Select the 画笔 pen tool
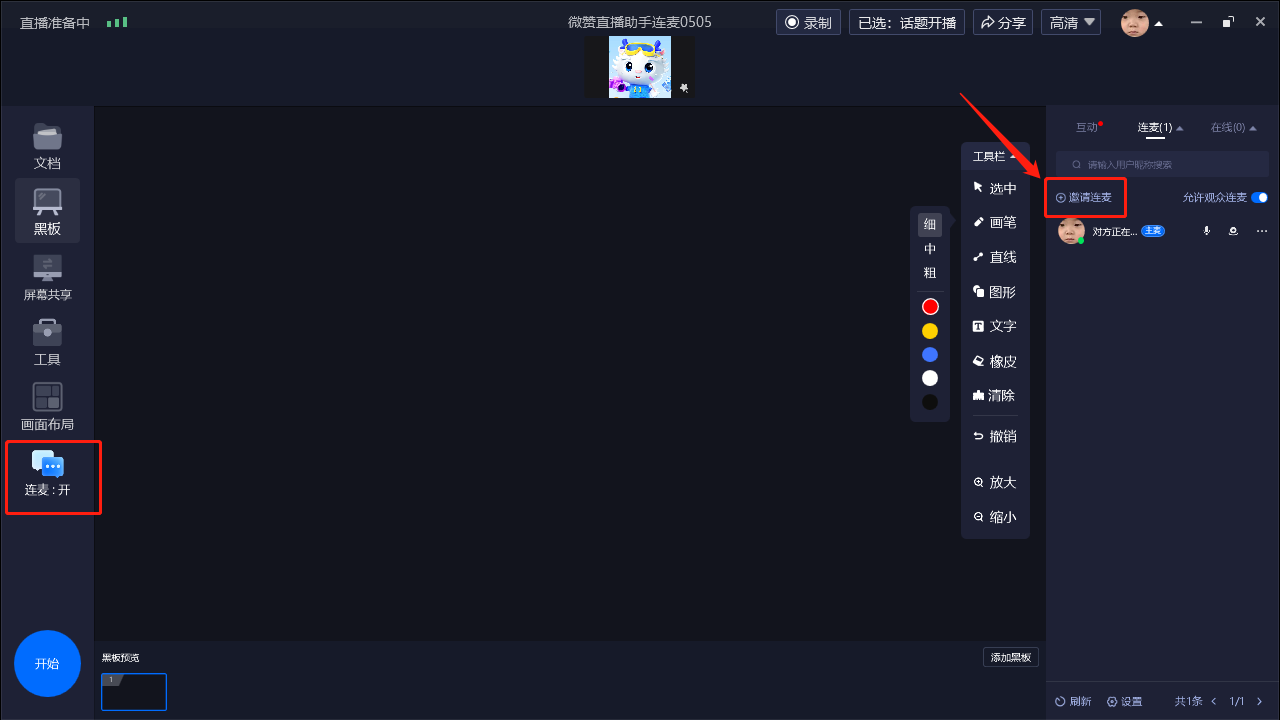Image resolution: width=1280 pixels, height=720 pixels. click(994, 223)
